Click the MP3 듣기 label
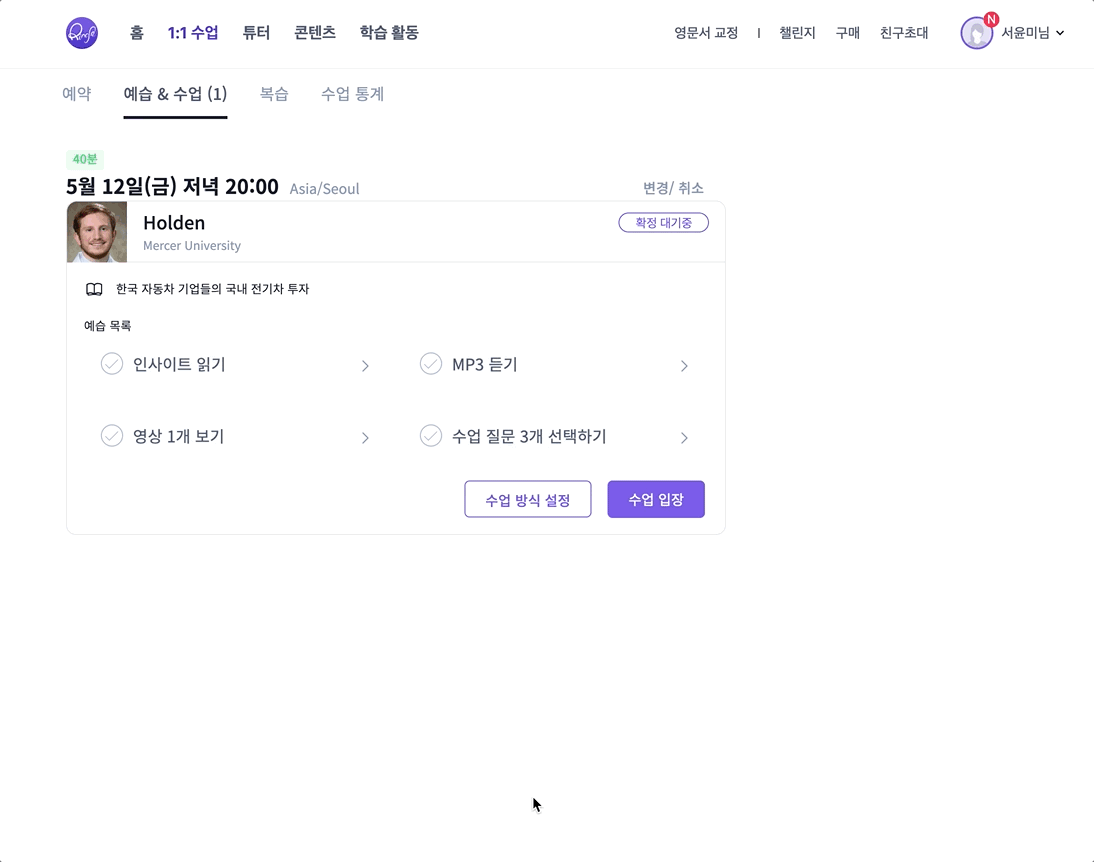Image resolution: width=1094 pixels, height=862 pixels. (485, 364)
